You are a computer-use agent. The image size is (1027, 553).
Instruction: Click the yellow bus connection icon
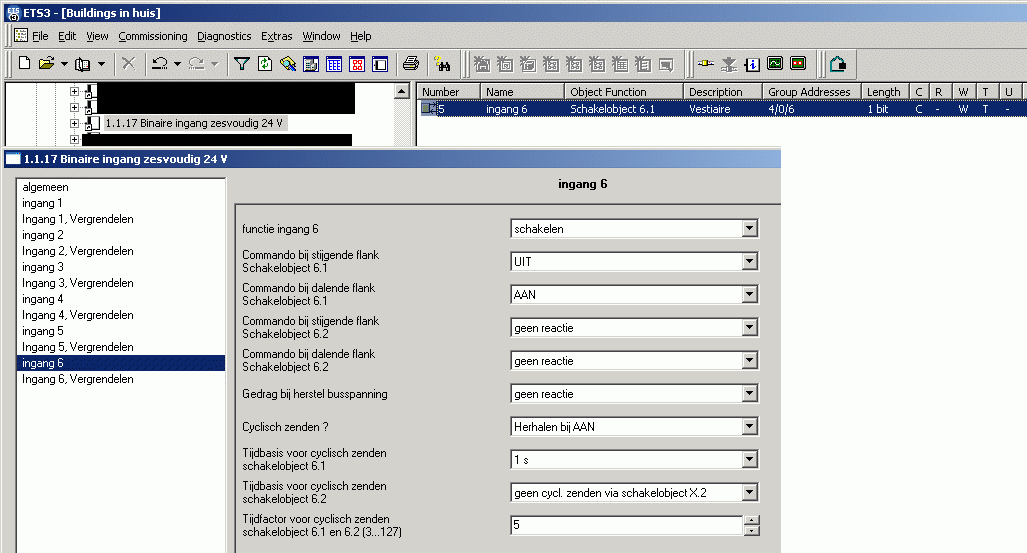point(705,64)
